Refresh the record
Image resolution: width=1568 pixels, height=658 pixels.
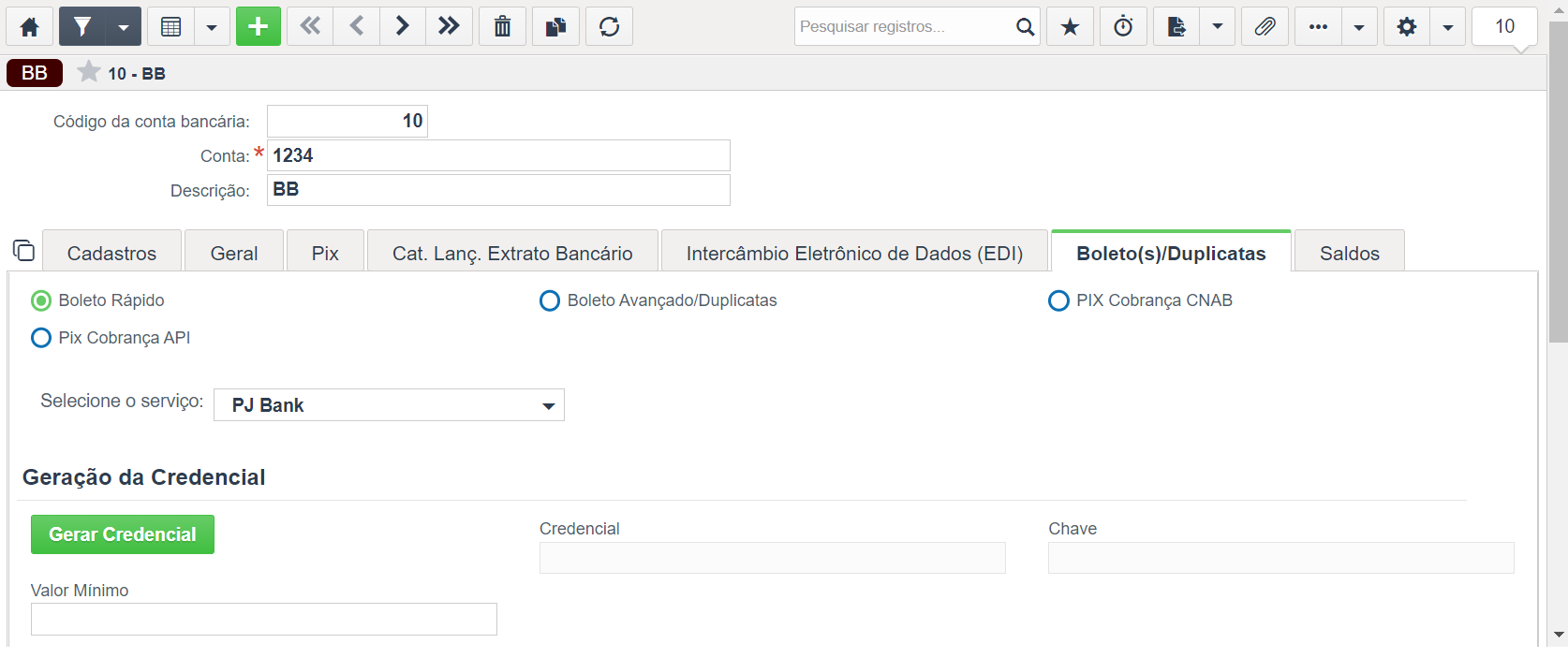[x=610, y=26]
